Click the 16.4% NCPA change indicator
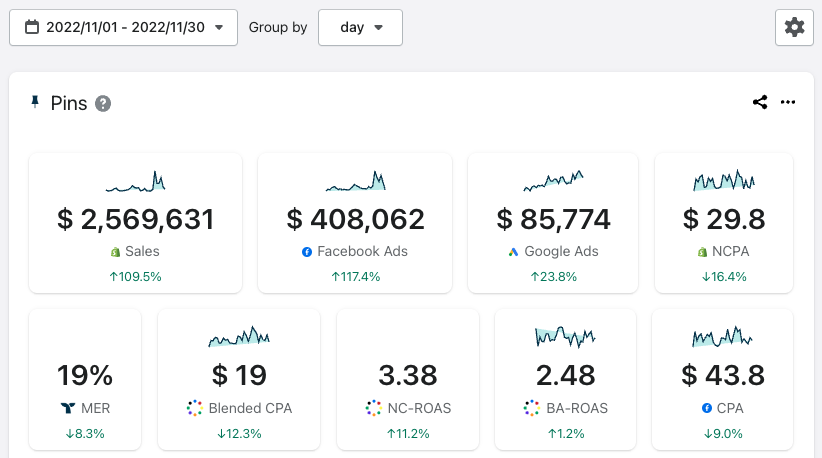The height and width of the screenshot is (458, 822). pyautogui.click(x=724, y=277)
